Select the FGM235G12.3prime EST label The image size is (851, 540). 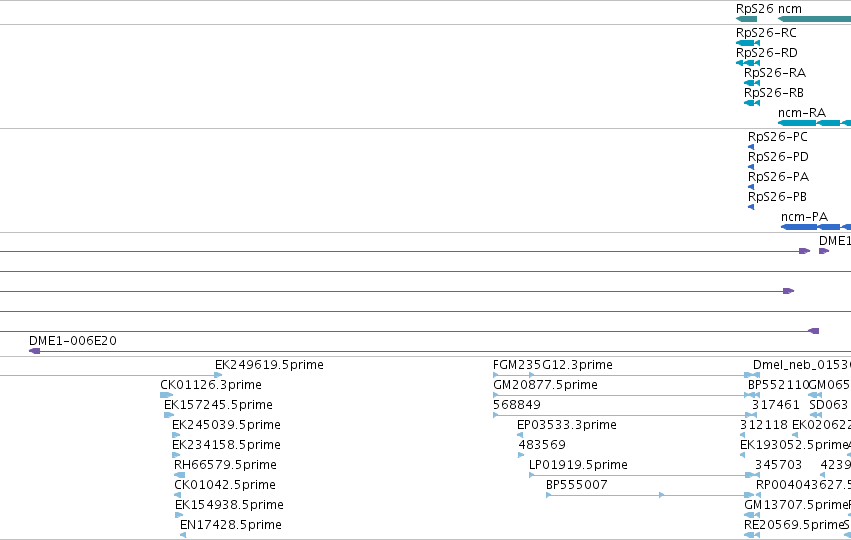click(x=552, y=365)
